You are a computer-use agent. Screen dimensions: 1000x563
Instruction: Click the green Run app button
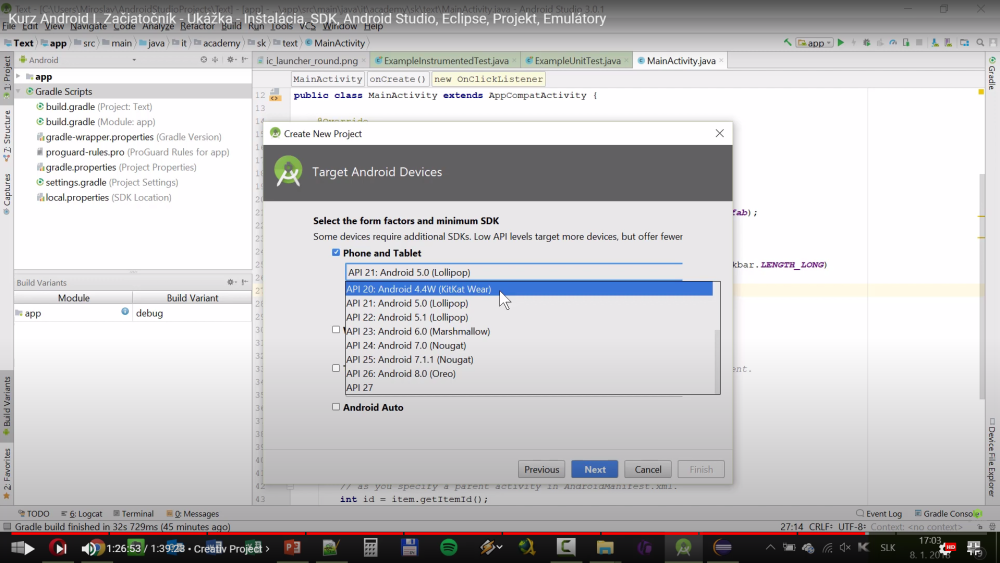[x=841, y=43]
